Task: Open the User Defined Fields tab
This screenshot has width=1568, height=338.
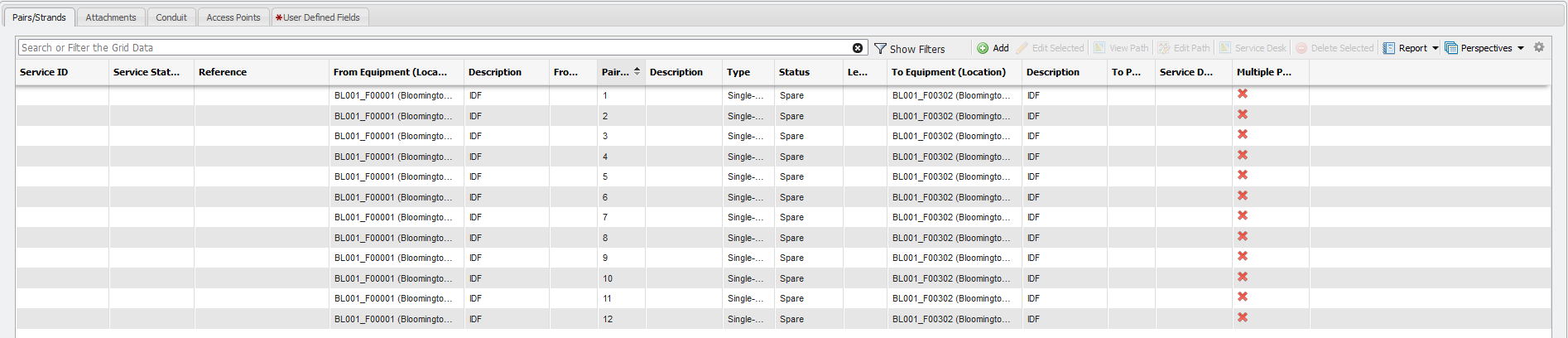Action: 320,17
